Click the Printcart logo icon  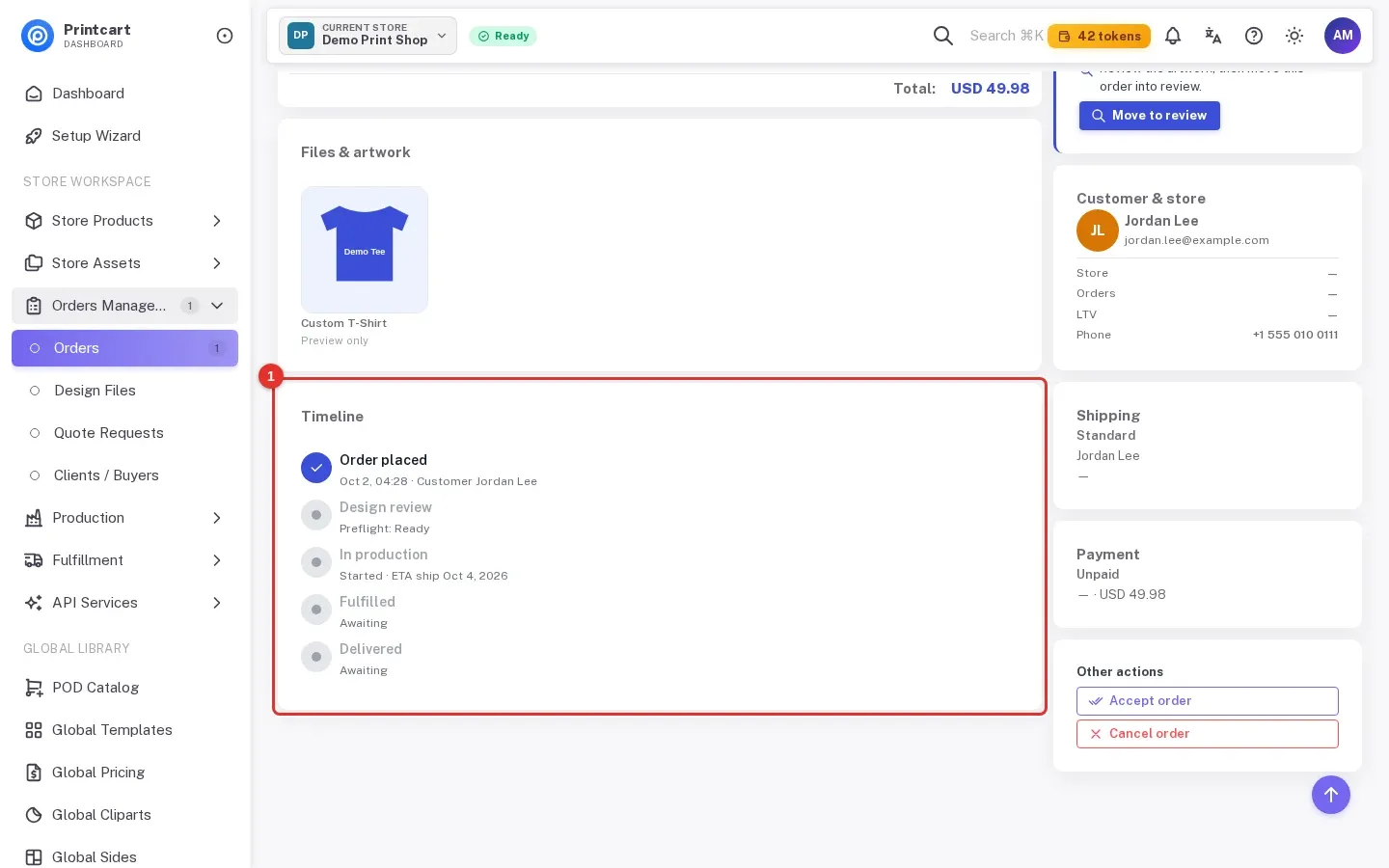click(x=38, y=36)
